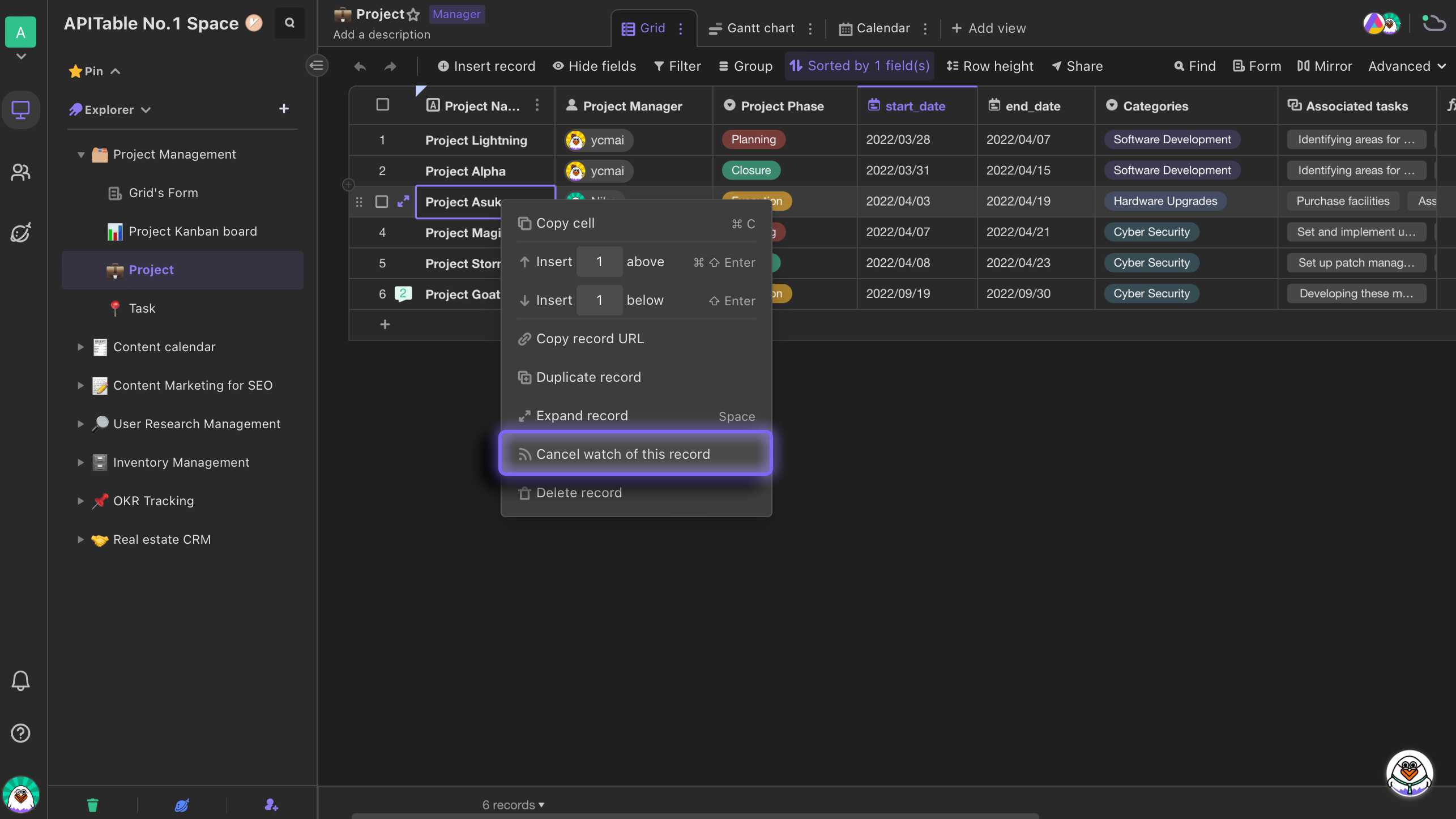Toggle the select all rows checkbox
The image size is (1456, 819).
pos(382,105)
